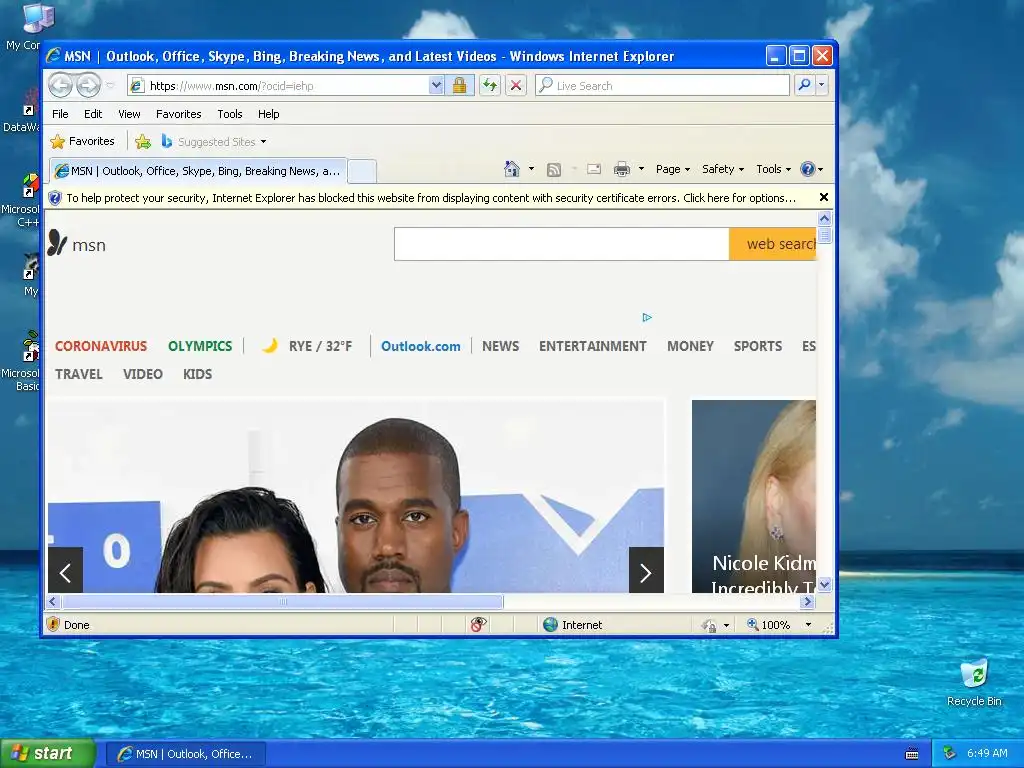The height and width of the screenshot is (768, 1024).
Task: Click the blue Help question mark icon
Action: 808,169
